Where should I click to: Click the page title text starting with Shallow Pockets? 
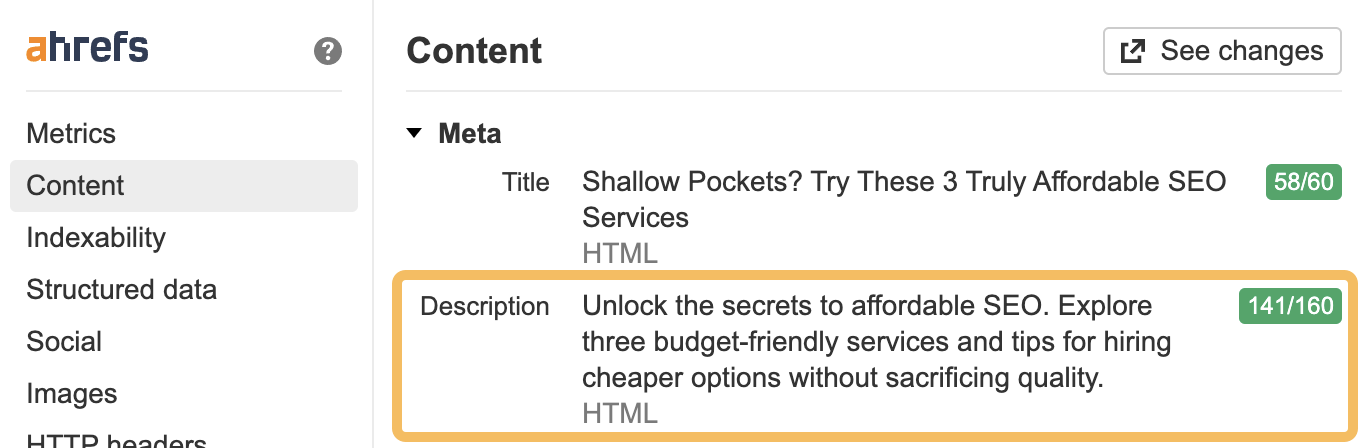pyautogui.click(x=903, y=198)
